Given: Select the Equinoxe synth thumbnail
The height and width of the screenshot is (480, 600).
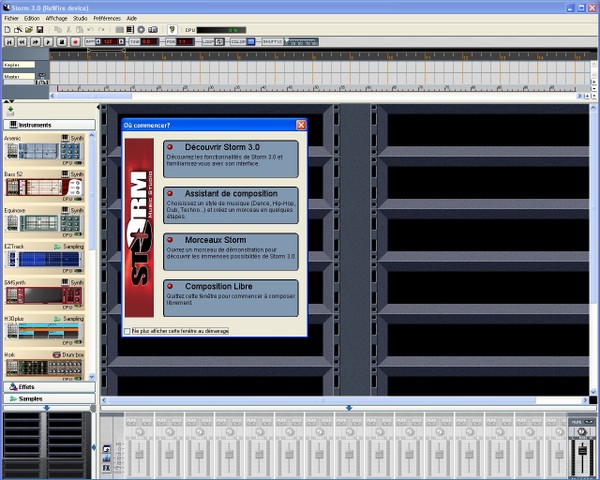Looking at the screenshot, I should pyautogui.click(x=44, y=224).
